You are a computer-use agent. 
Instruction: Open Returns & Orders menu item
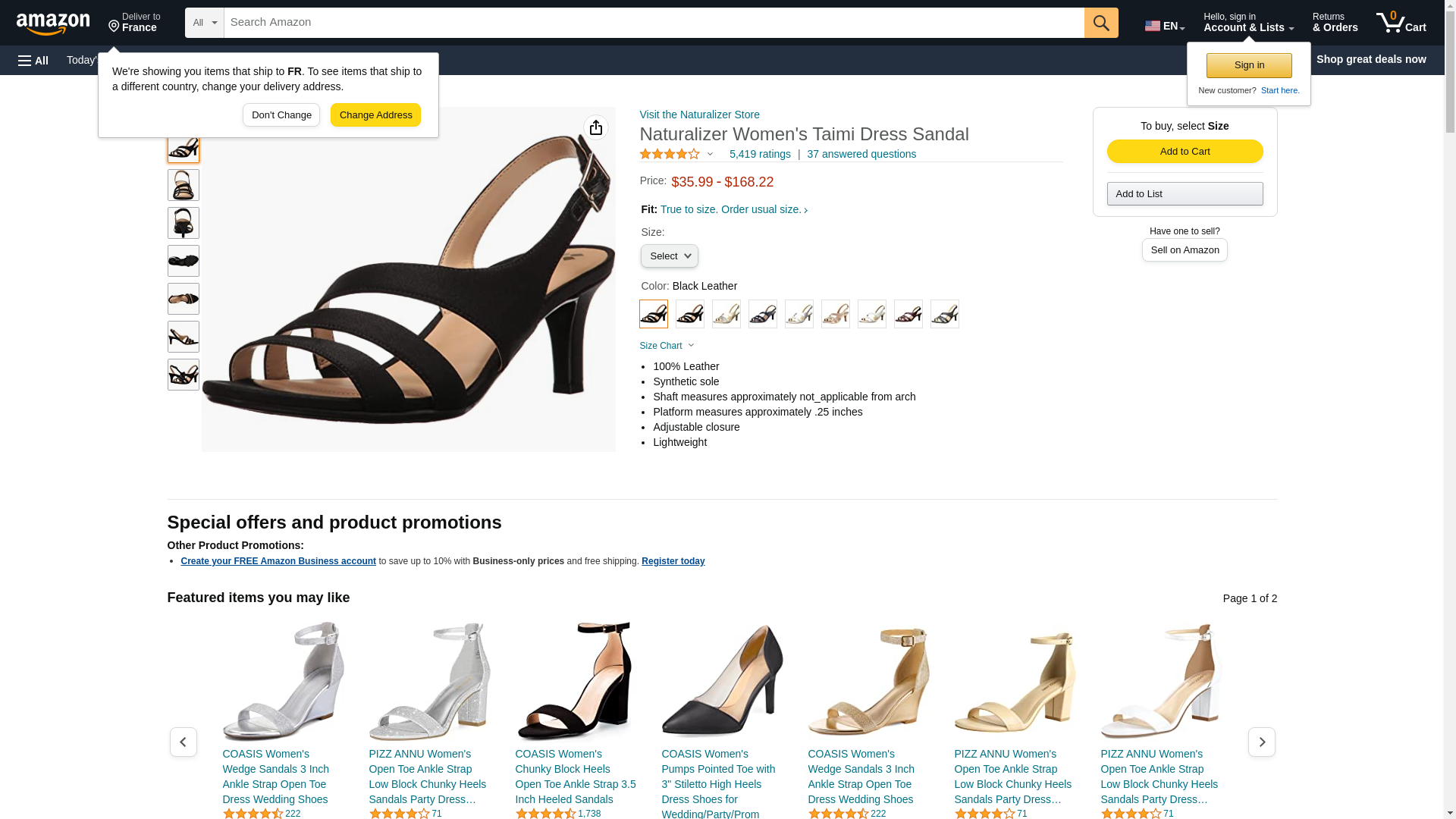pos(1335,23)
